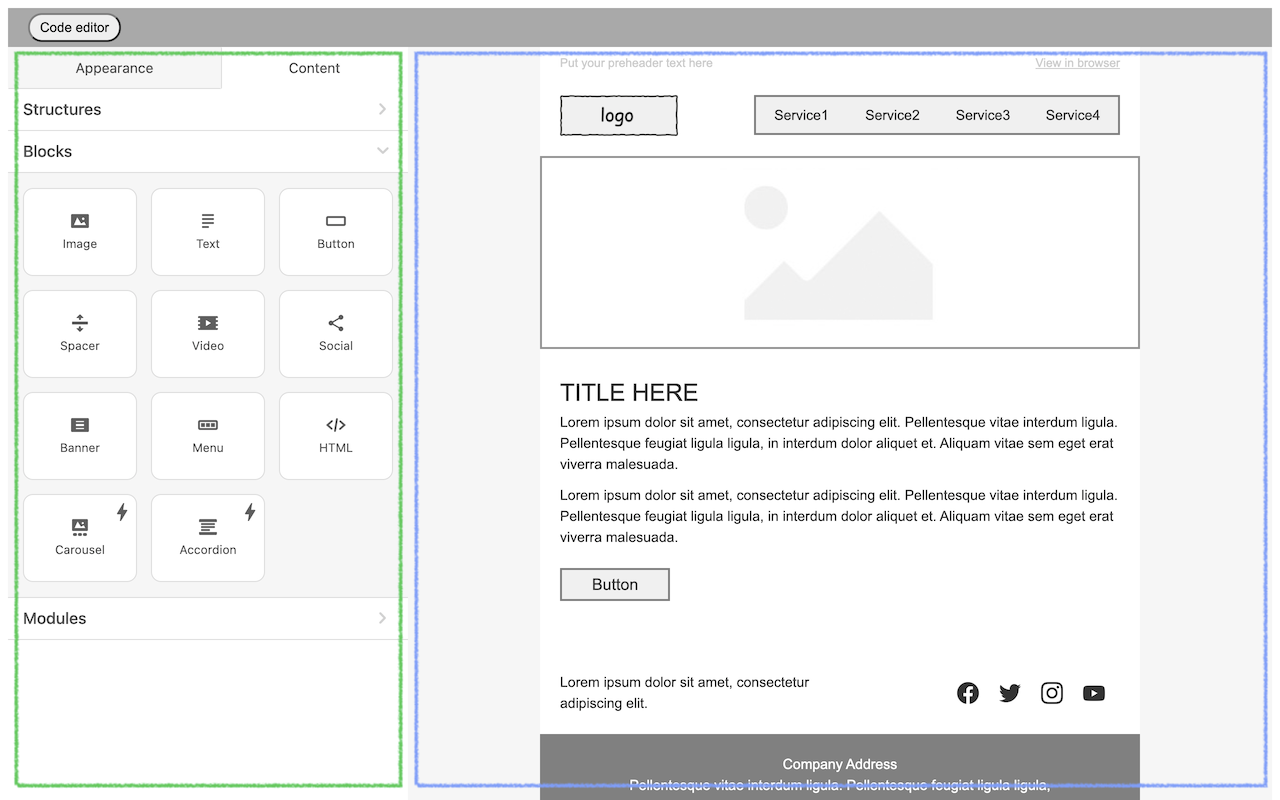Viewport: 1280px width, 800px height.
Task: Expand the Modules section
Action: click(205, 618)
